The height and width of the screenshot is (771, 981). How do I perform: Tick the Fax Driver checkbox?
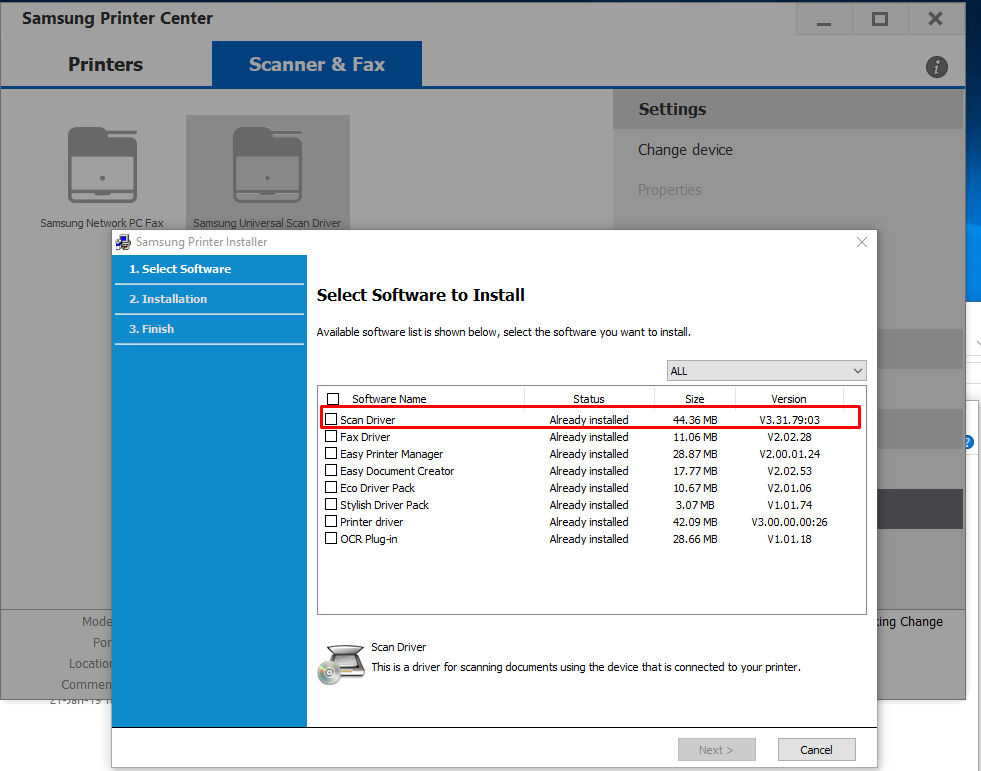click(331, 437)
